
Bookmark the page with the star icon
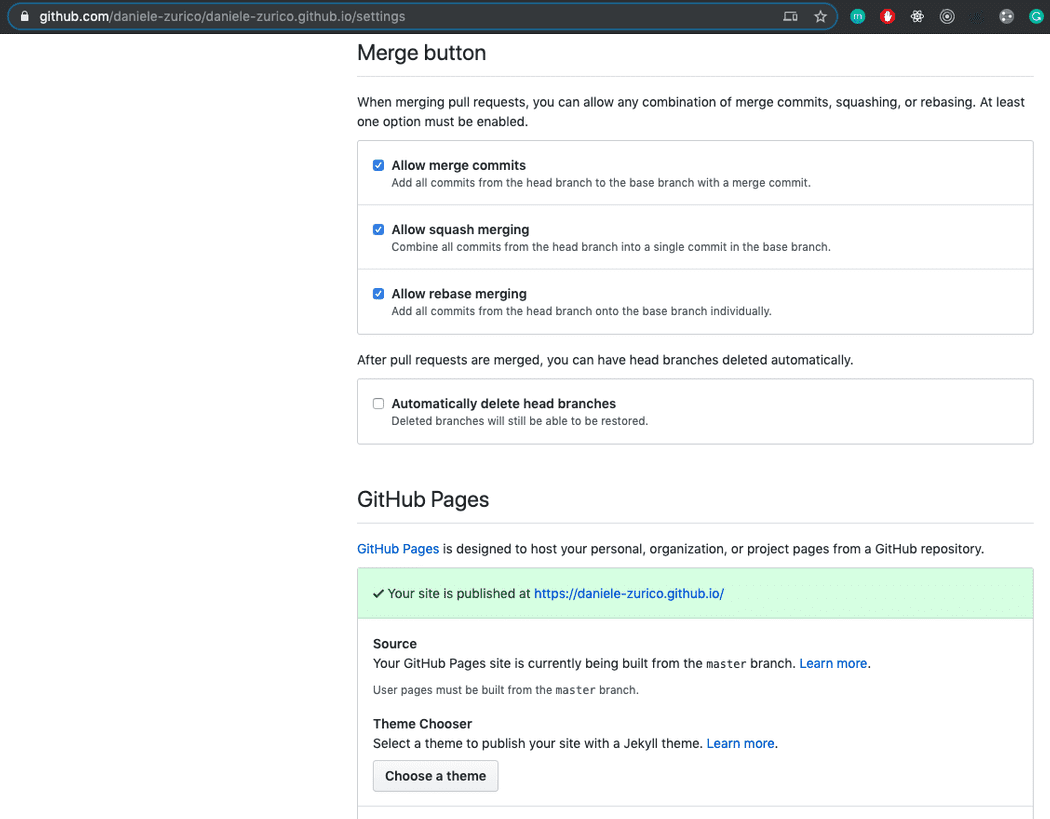820,16
